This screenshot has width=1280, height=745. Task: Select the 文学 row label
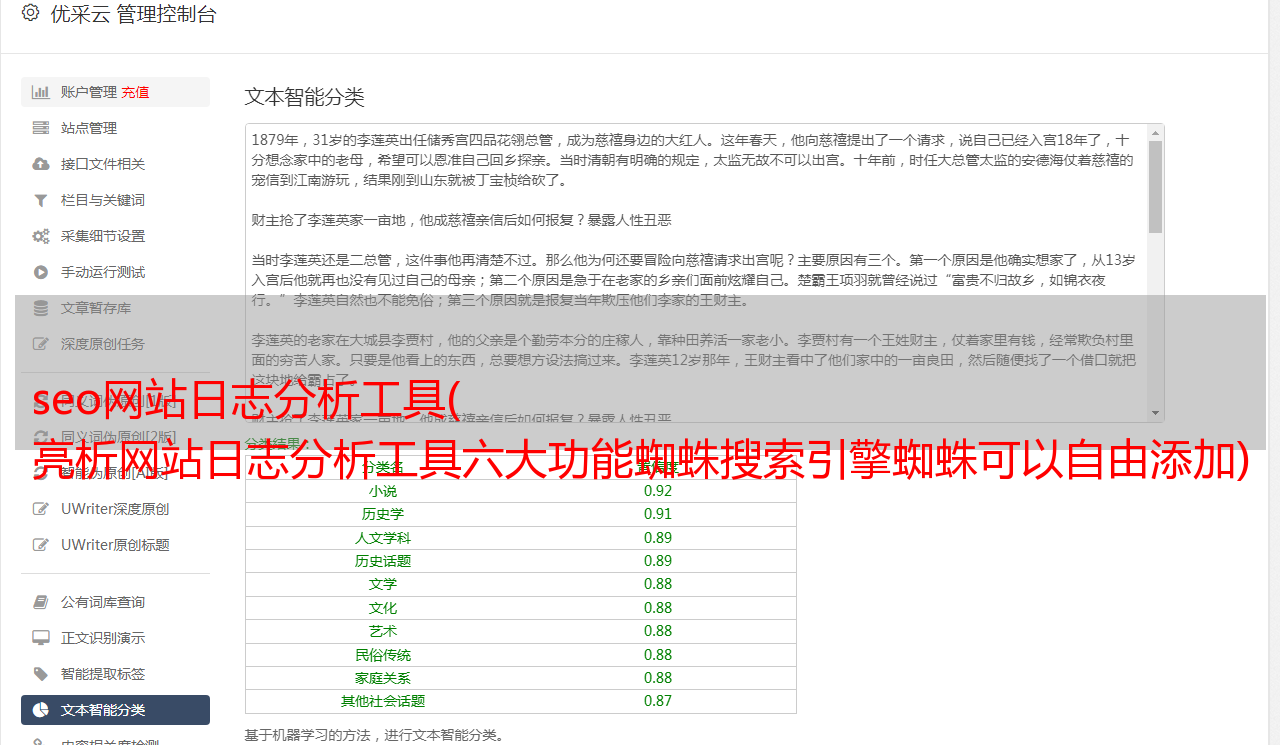pos(383,584)
